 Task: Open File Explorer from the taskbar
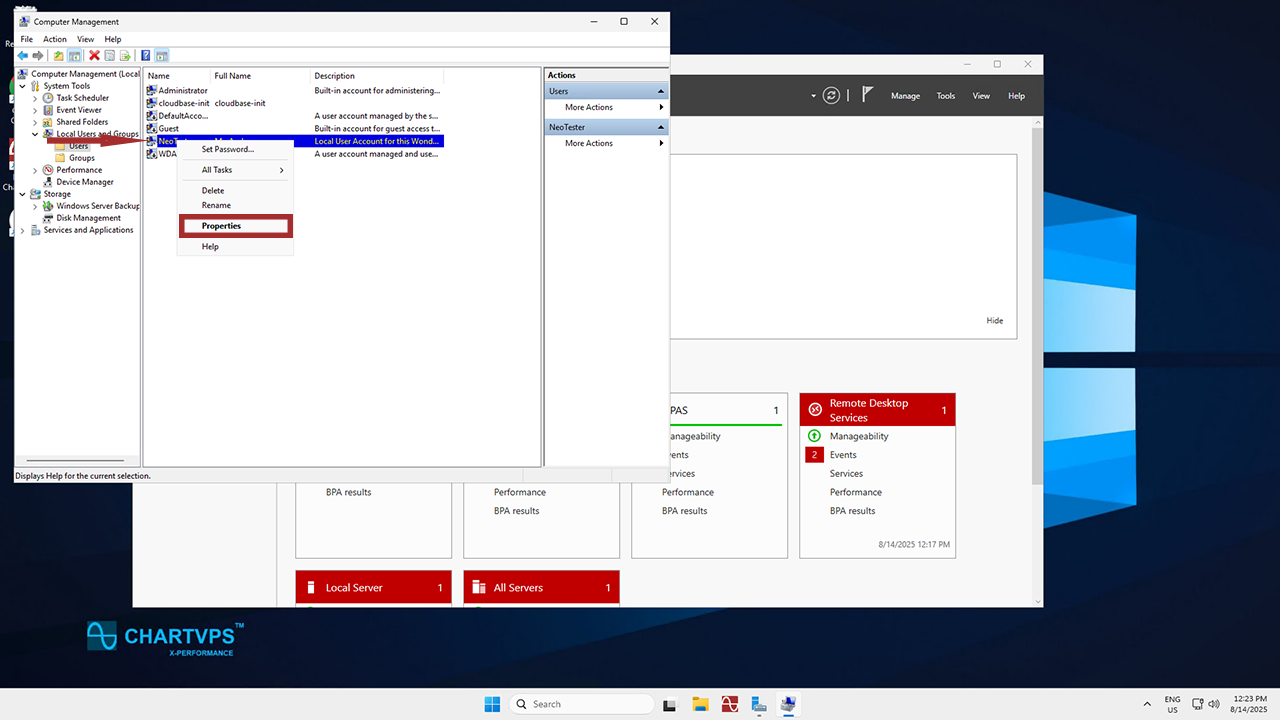click(x=700, y=704)
